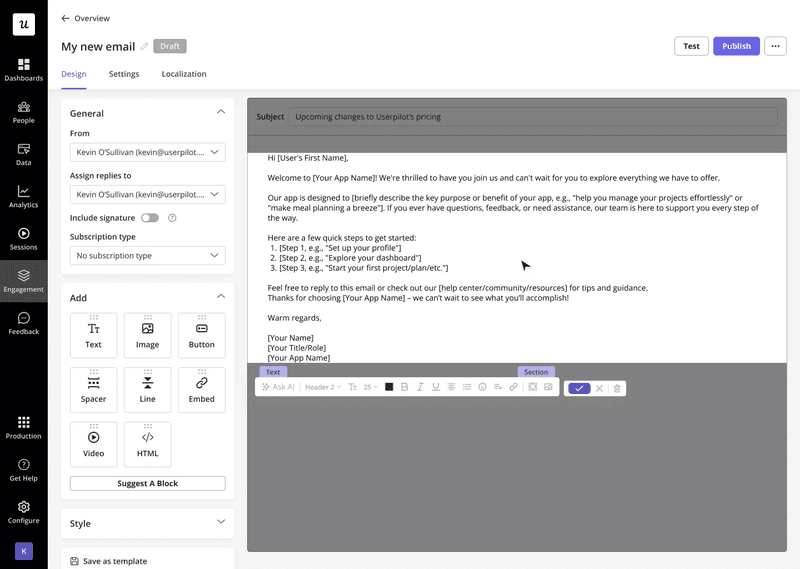Open the Header 2 text style dropdown
The width and height of the screenshot is (800, 569).
[322, 387]
